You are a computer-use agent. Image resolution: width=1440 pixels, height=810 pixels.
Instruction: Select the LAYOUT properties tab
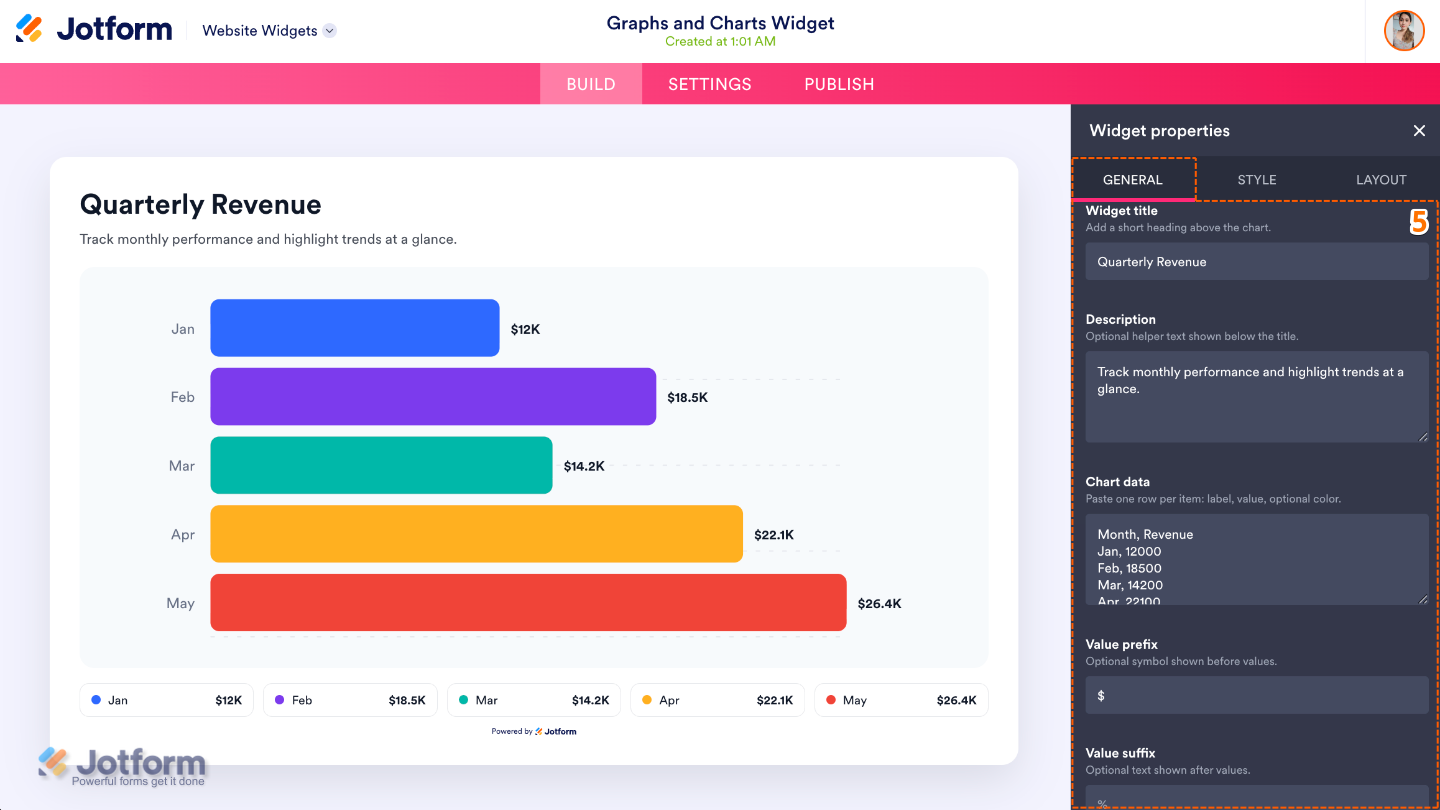1381,180
